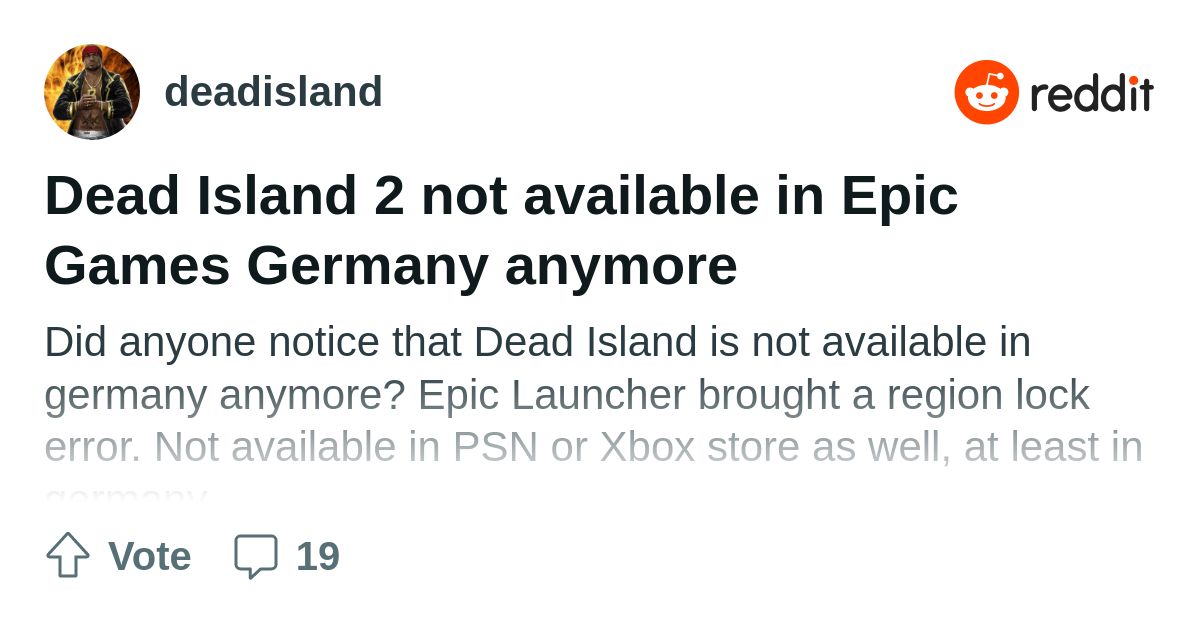
Task: Click 'Epic' in the post title
Action: pos(899,196)
